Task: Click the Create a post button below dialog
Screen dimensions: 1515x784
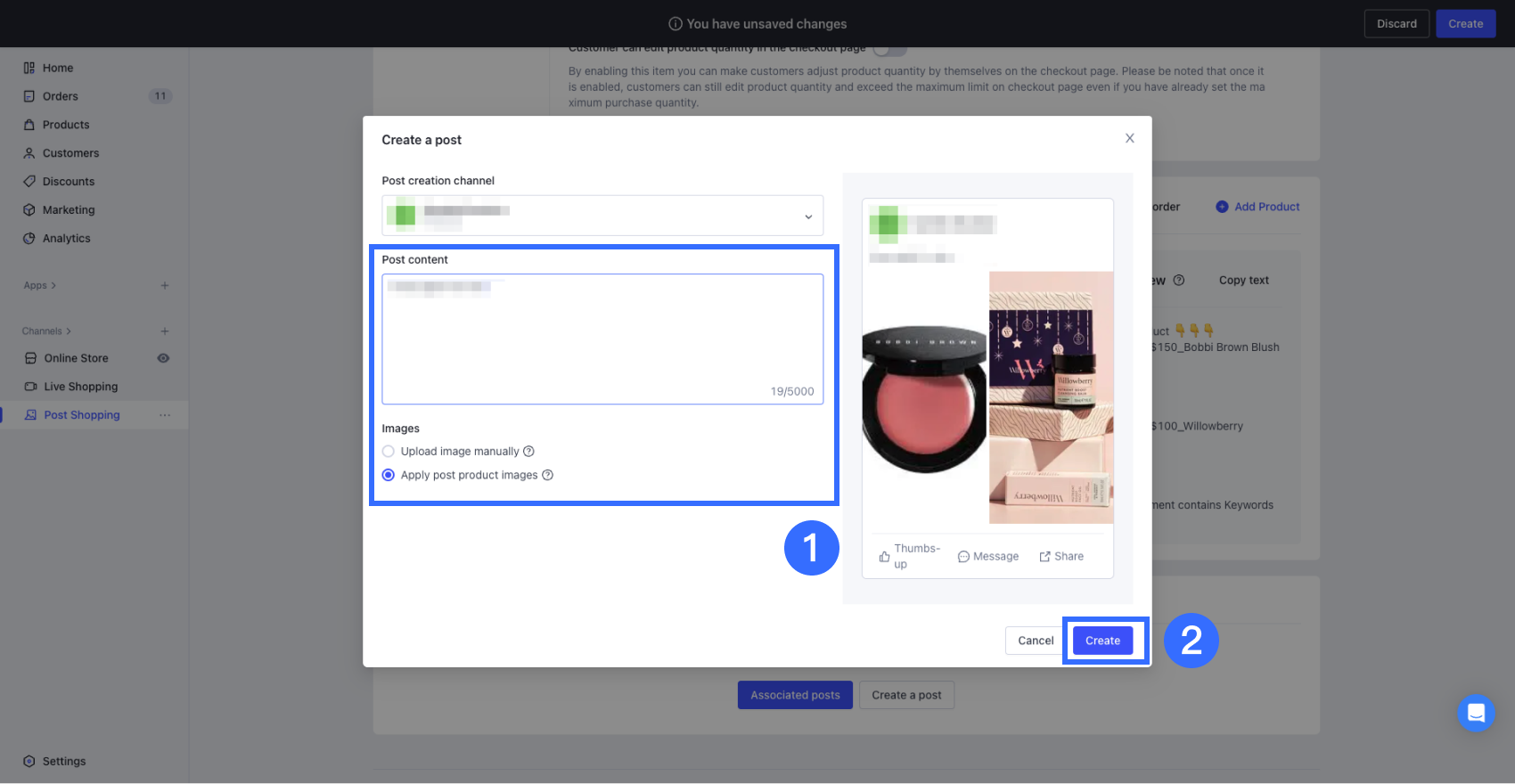Action: click(x=906, y=695)
